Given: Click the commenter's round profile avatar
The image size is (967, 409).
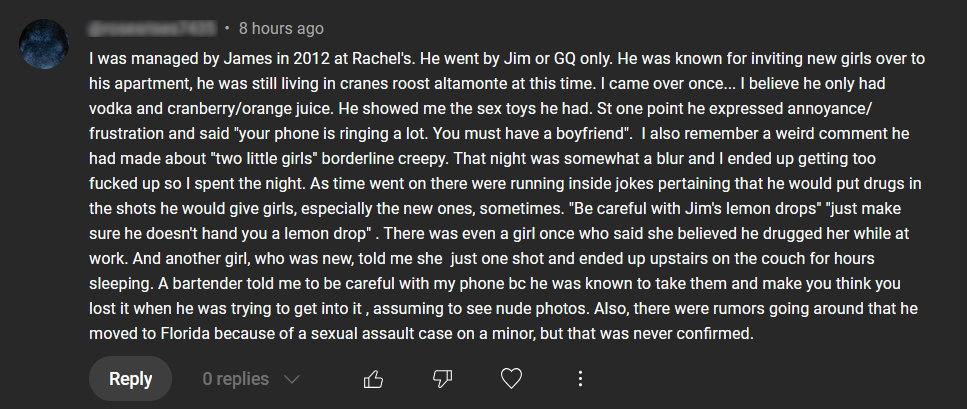Looking at the screenshot, I should click(x=45, y=45).
